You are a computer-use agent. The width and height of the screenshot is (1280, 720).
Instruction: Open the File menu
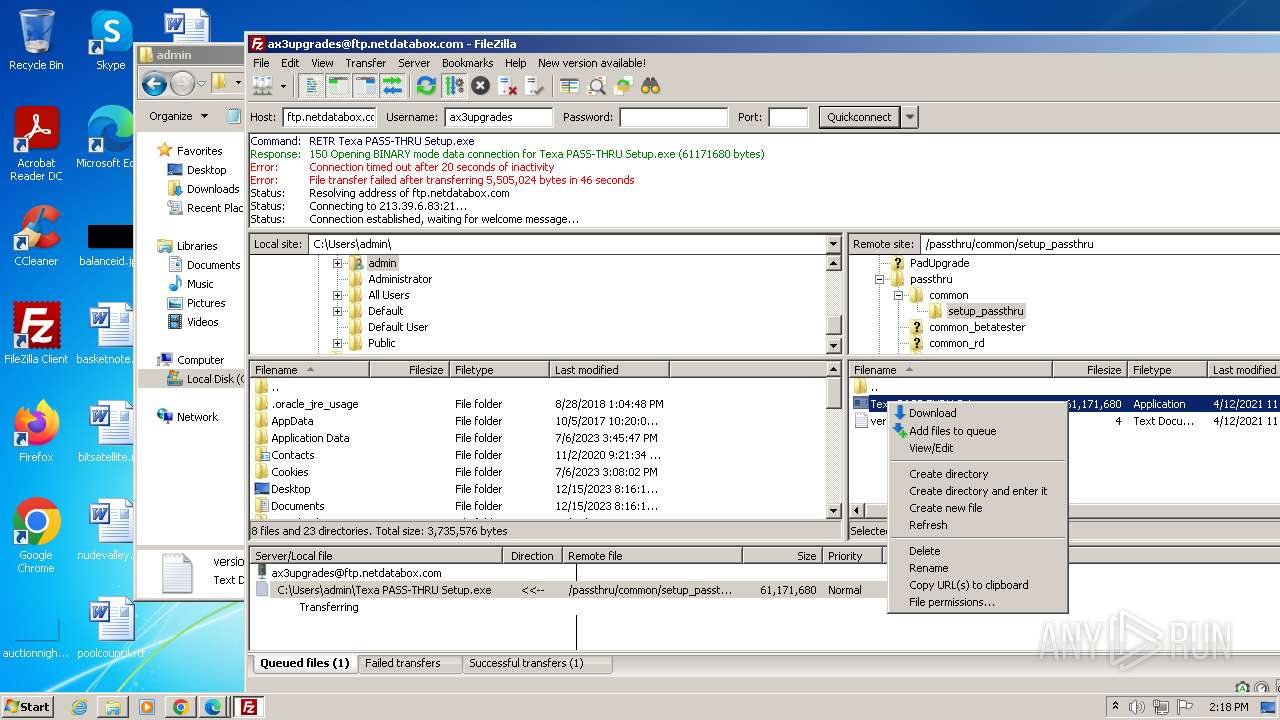tap(261, 63)
